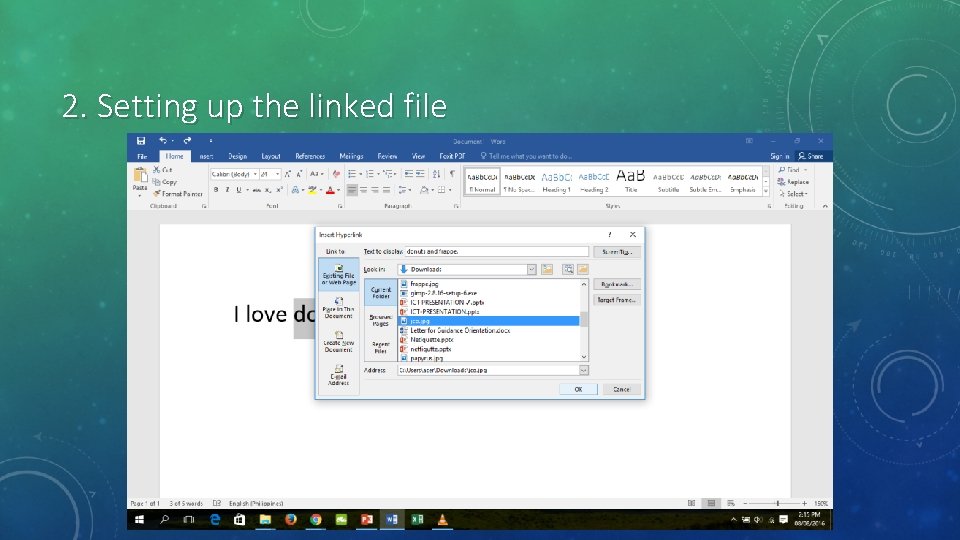
Task: Open the Firefox taskbar icon
Action: coord(291,519)
